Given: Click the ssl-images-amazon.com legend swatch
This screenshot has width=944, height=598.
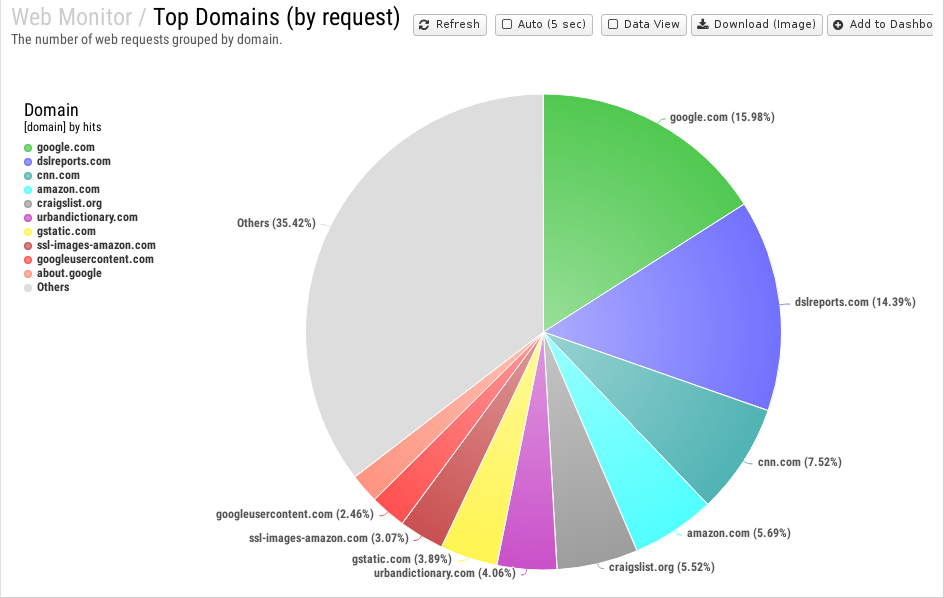Looking at the screenshot, I should [x=28, y=246].
